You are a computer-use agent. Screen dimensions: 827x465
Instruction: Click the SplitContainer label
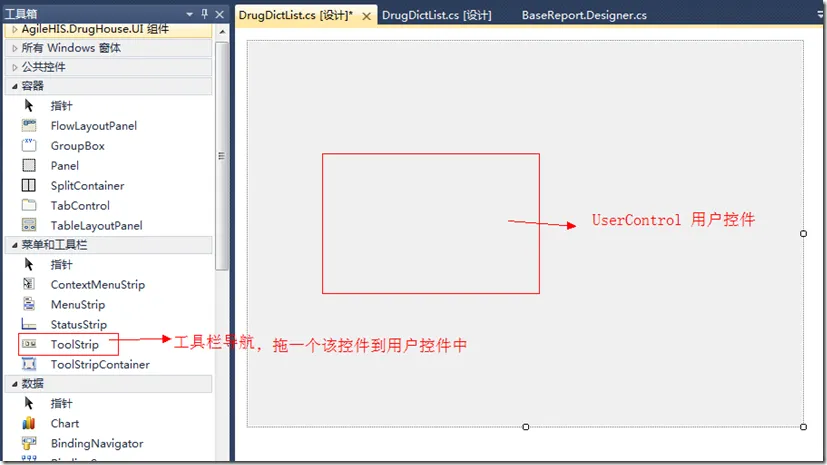[x=88, y=186]
